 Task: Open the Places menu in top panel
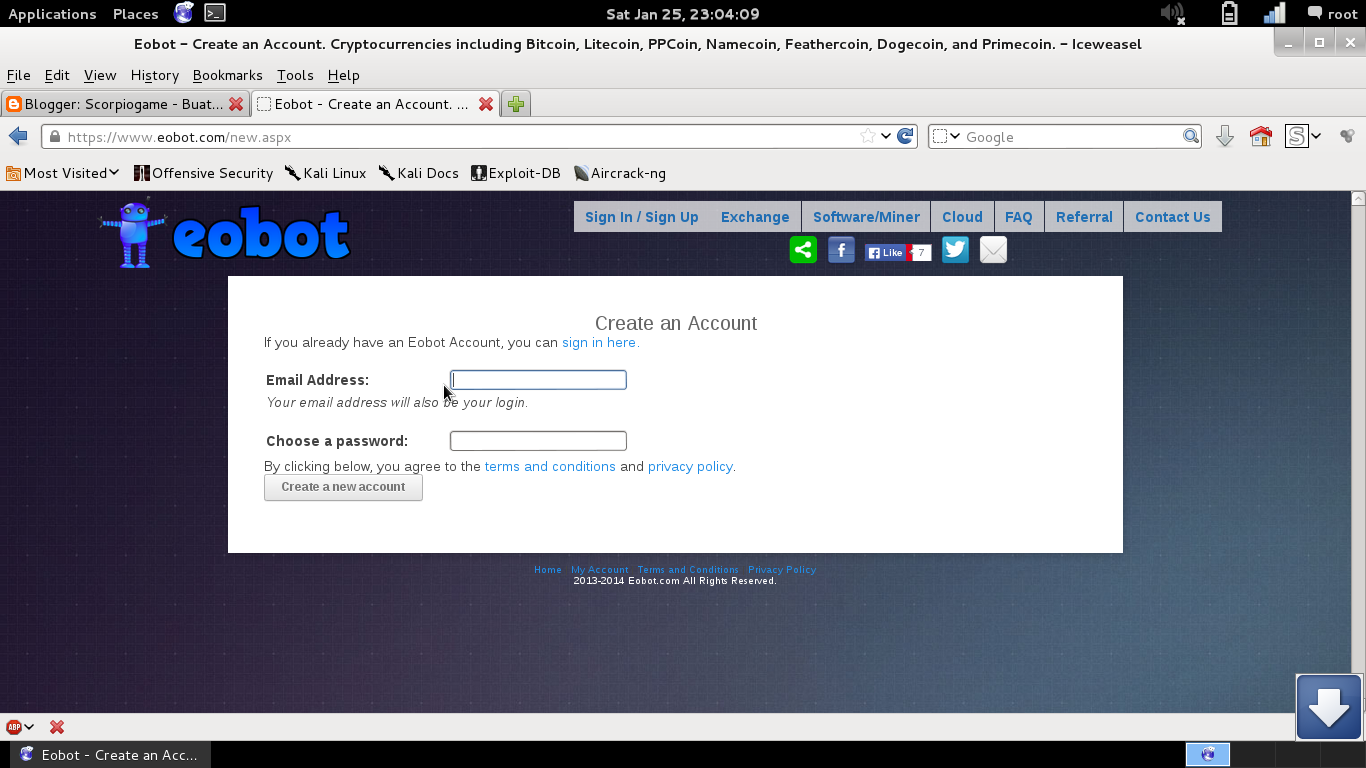(136, 14)
